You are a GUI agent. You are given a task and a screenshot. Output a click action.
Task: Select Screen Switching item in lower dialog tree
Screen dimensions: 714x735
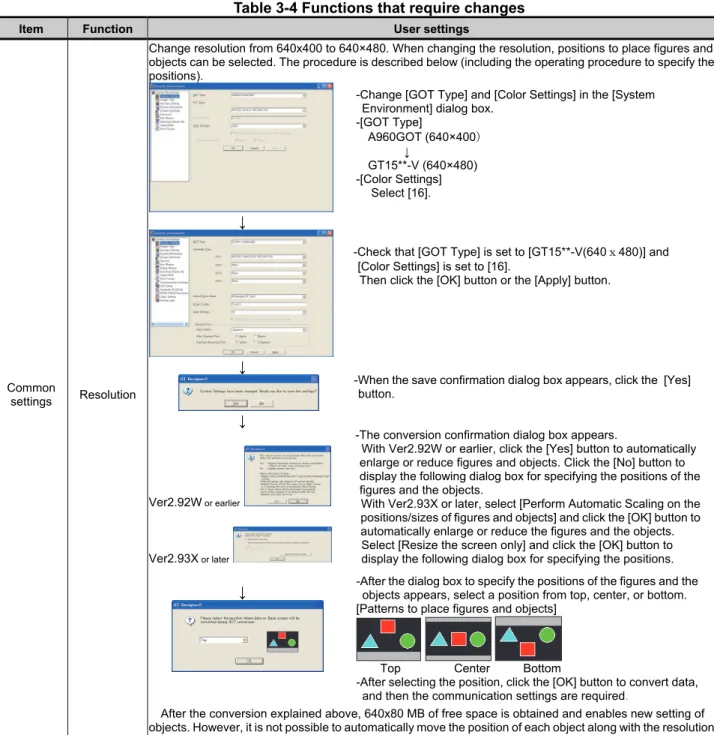pos(170,257)
